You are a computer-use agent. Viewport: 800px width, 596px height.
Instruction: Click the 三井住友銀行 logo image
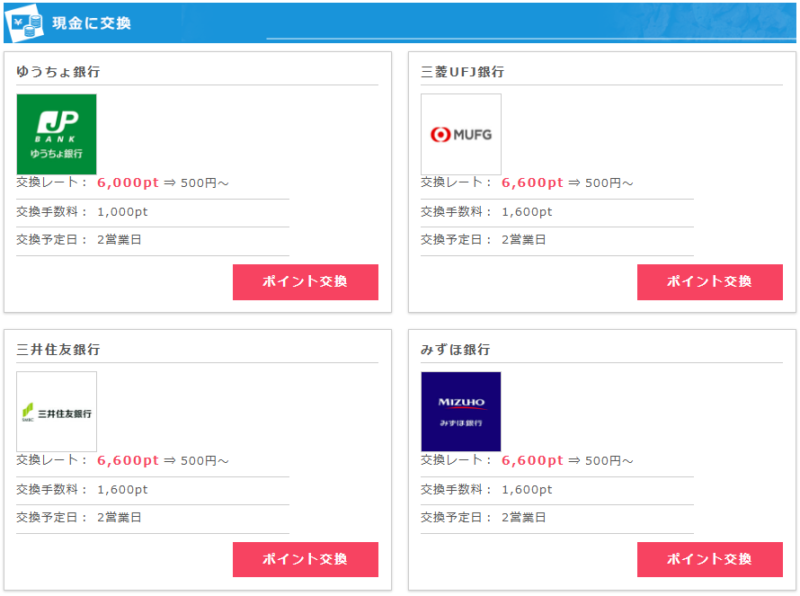(57, 411)
